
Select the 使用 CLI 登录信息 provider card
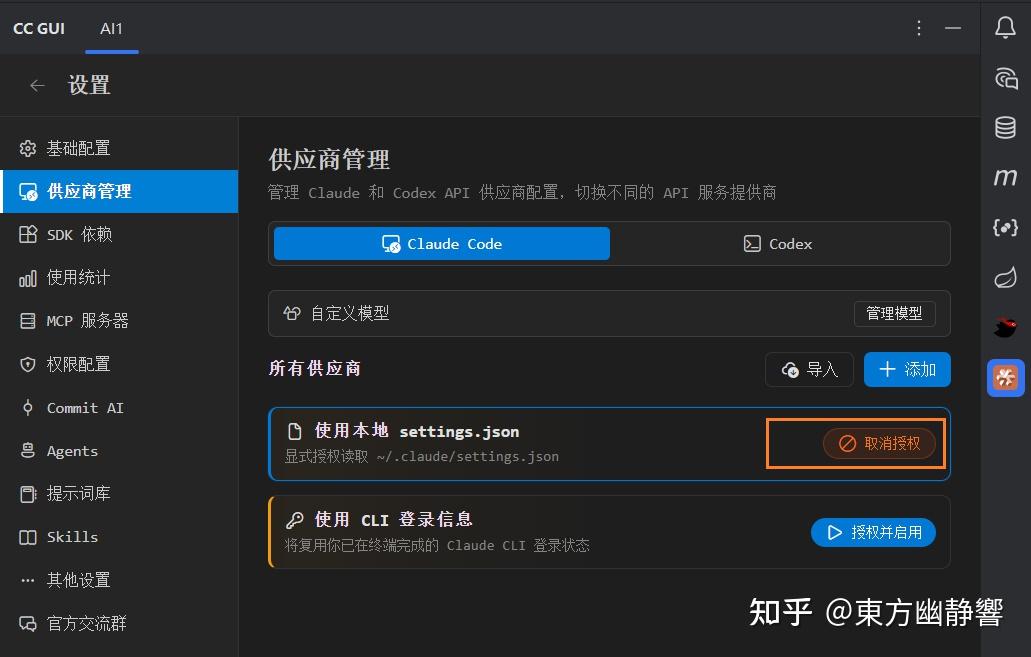click(x=610, y=532)
